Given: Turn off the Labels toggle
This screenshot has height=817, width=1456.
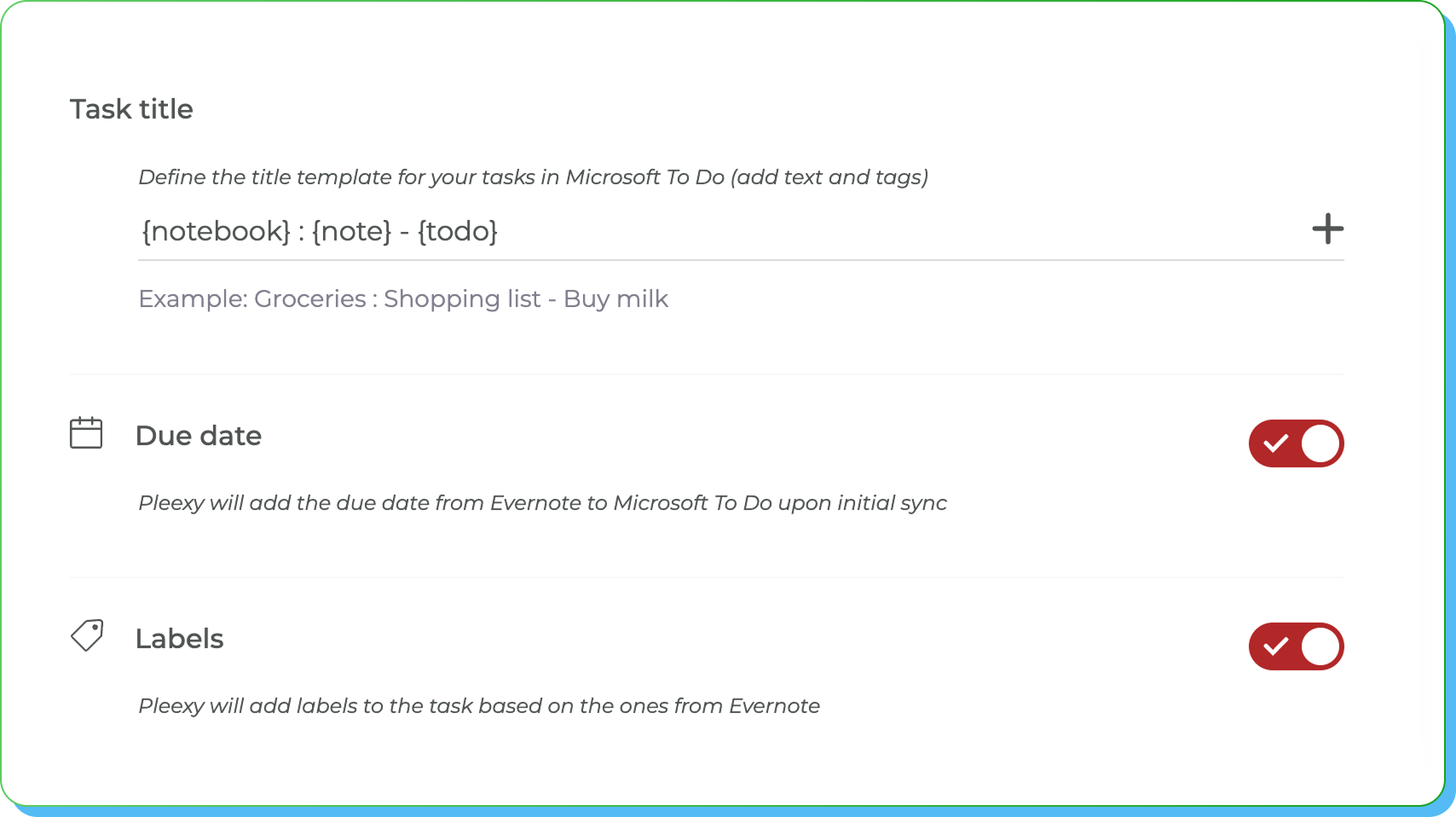Looking at the screenshot, I should [x=1296, y=646].
